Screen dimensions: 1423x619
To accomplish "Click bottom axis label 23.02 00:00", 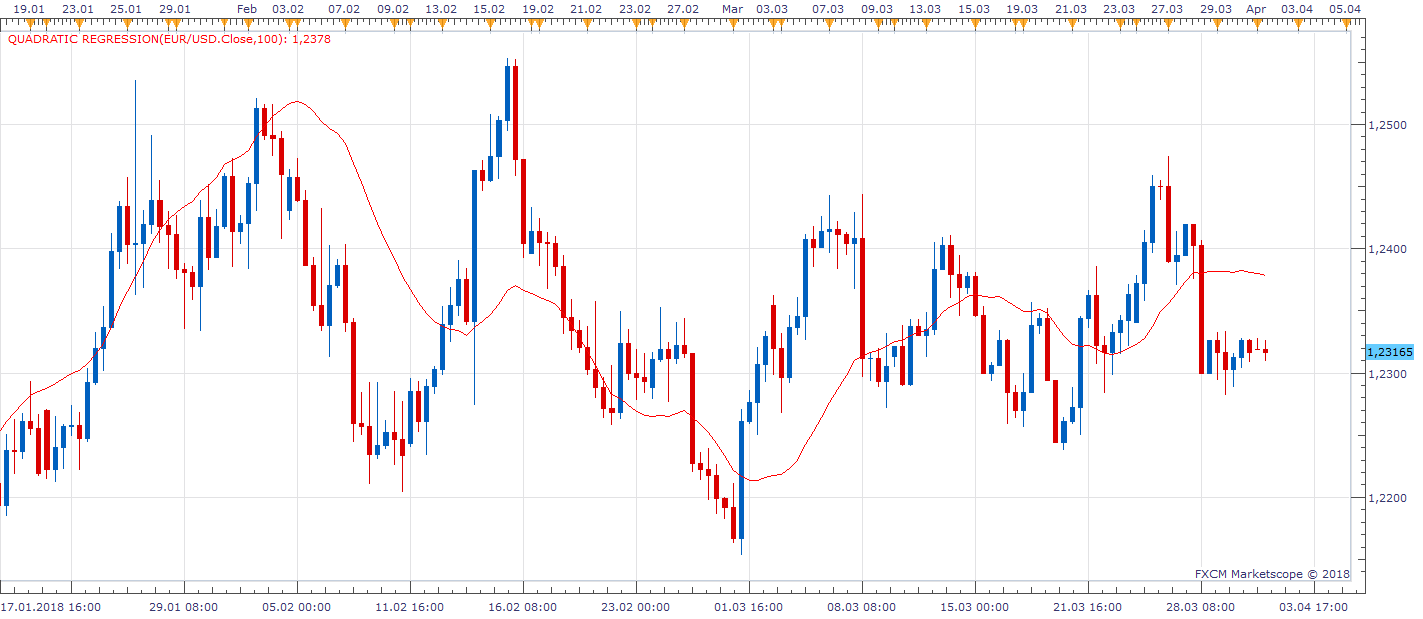I will point(636,607).
